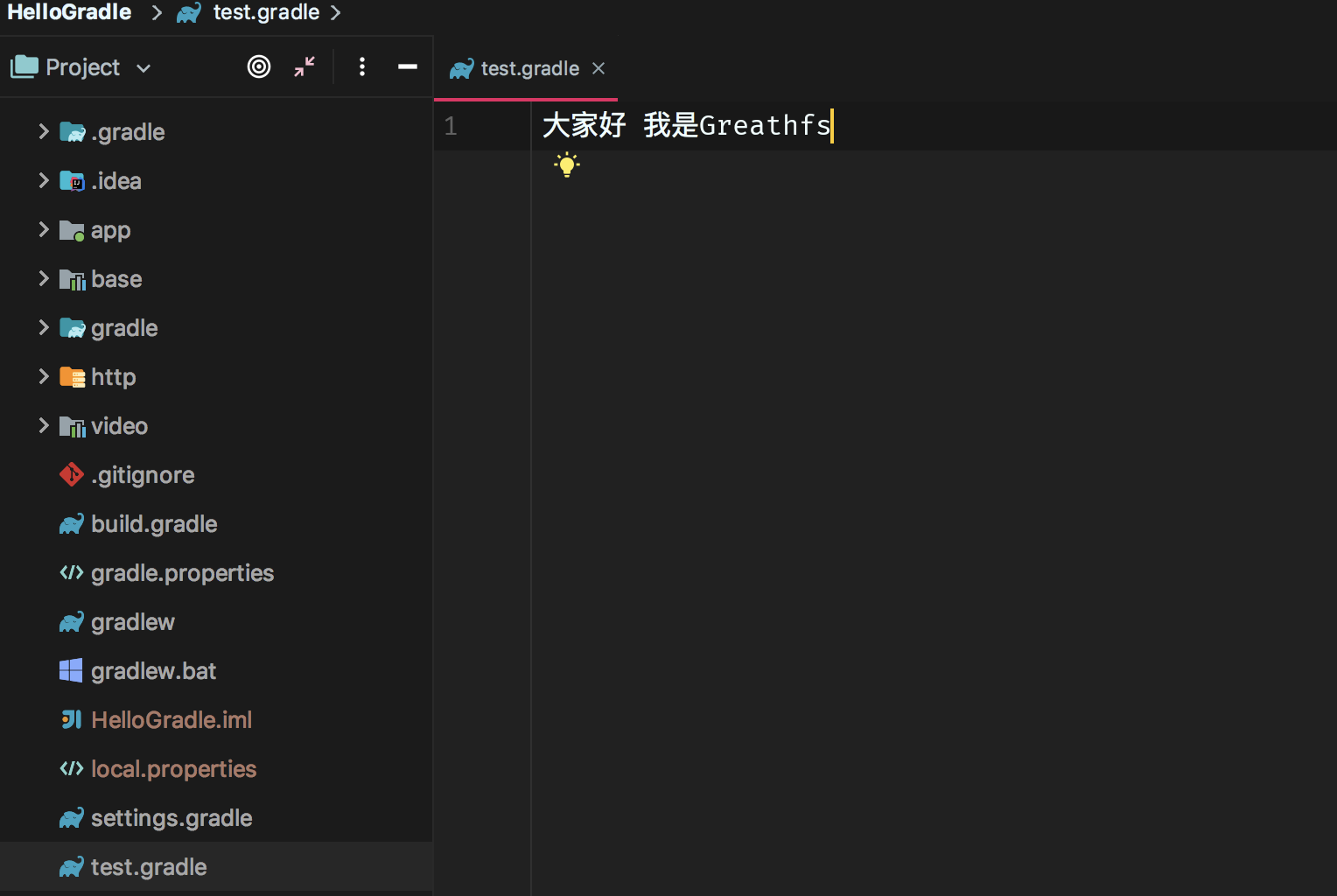The height and width of the screenshot is (896, 1337).
Task: Open the Project view dropdown
Action: pyautogui.click(x=143, y=68)
